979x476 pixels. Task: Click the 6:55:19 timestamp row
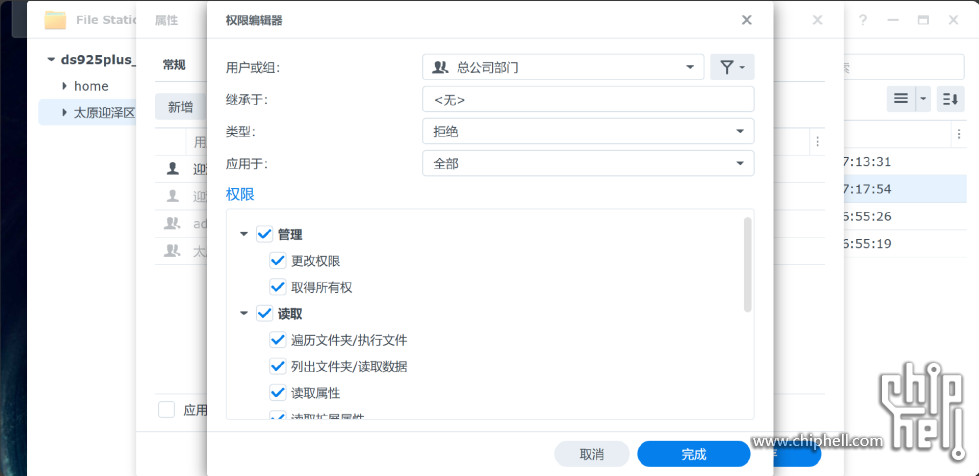(905, 244)
